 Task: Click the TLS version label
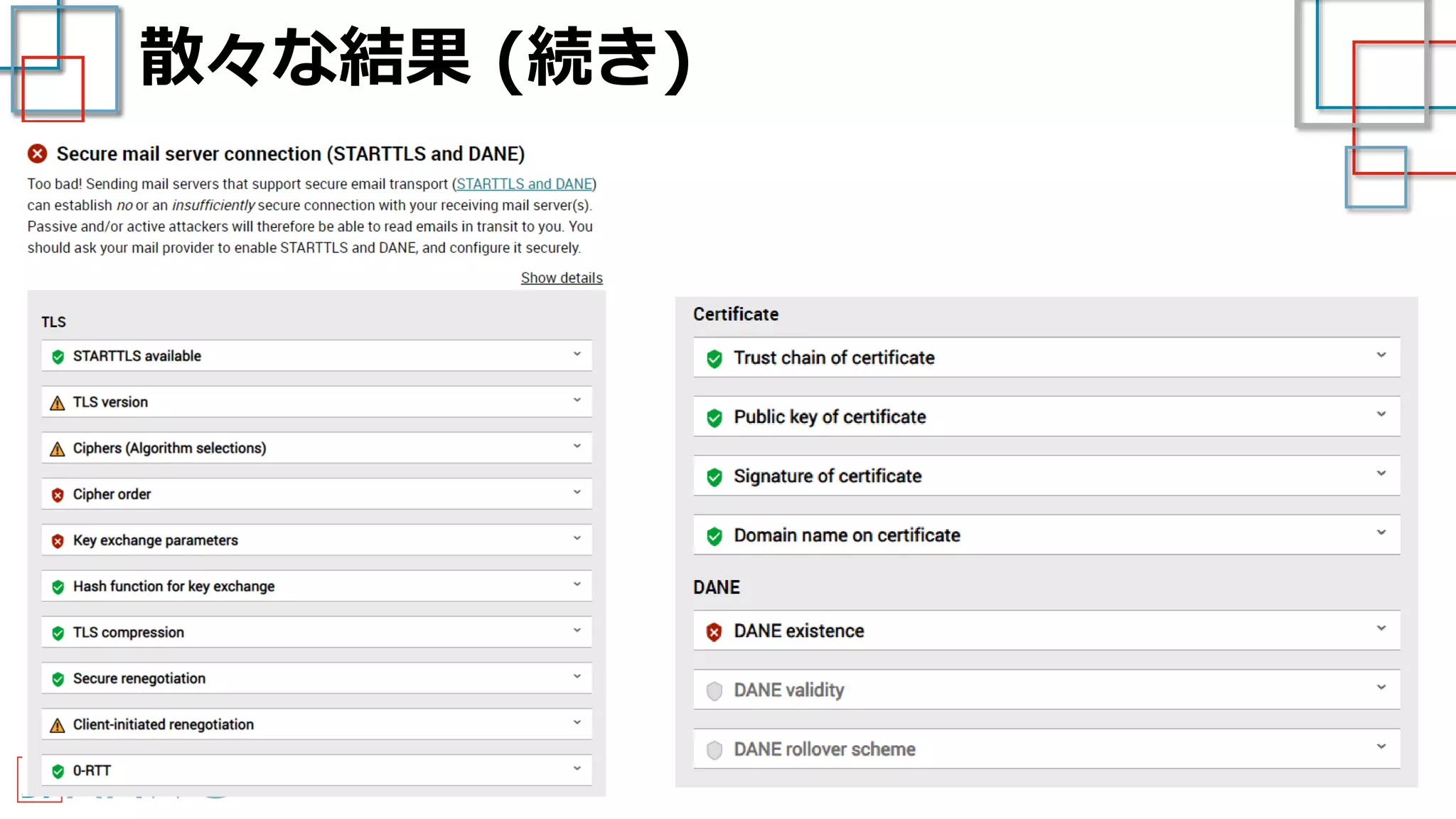[110, 402]
